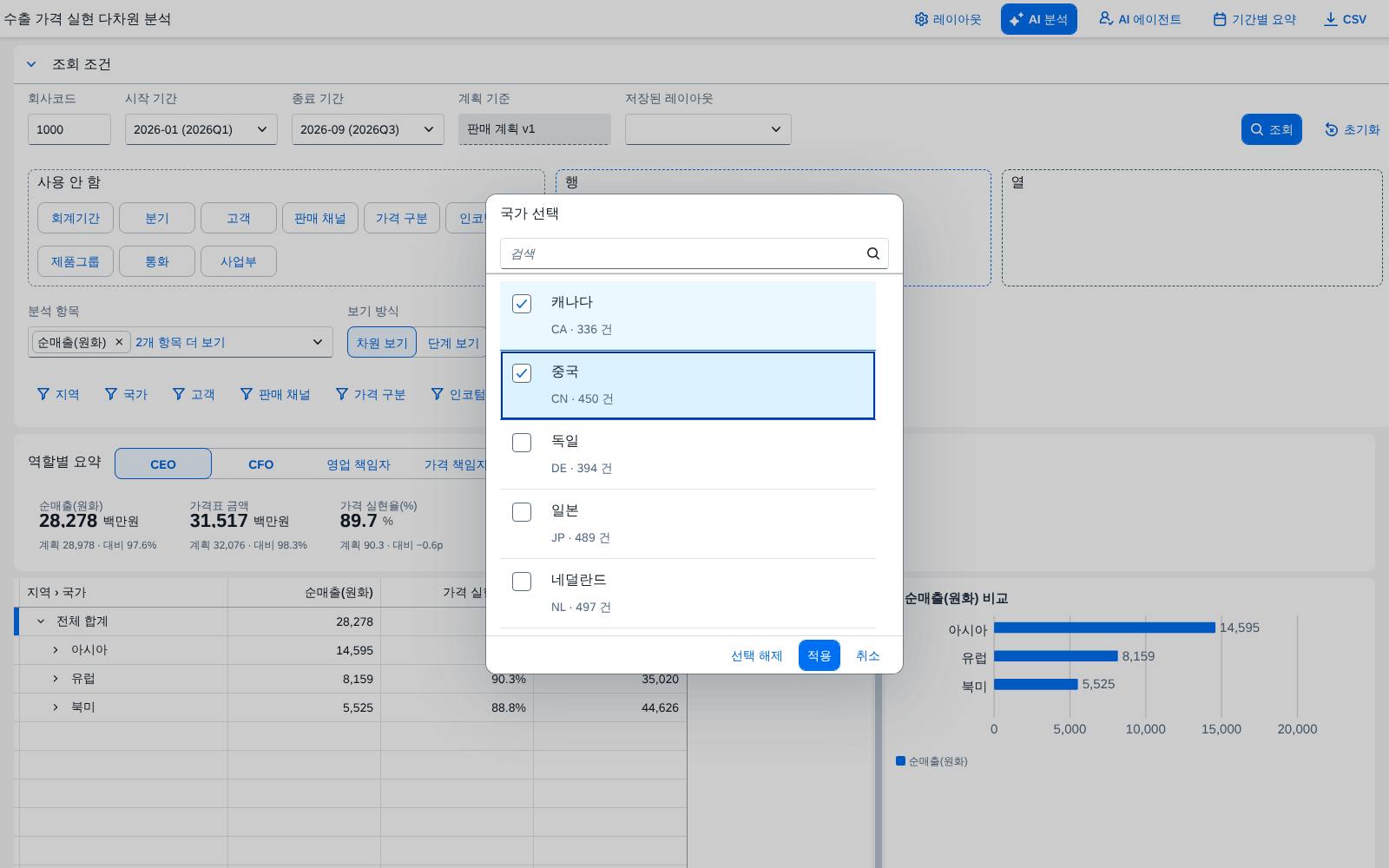Open the 지역 filter funnel
This screenshot has width=1389, height=868.
pyautogui.click(x=57, y=394)
